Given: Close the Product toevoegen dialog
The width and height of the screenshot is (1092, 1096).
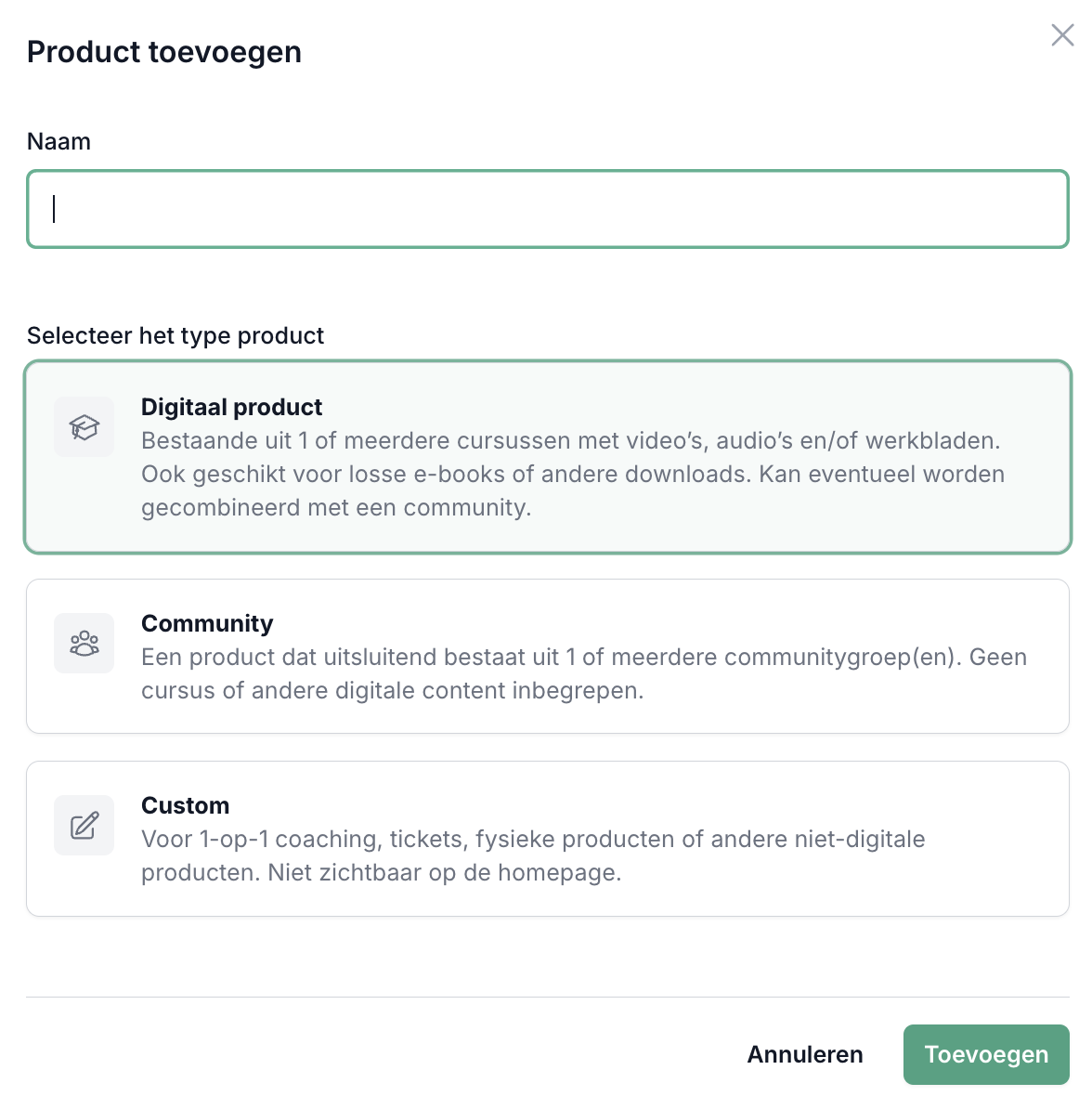Looking at the screenshot, I should [x=1062, y=35].
